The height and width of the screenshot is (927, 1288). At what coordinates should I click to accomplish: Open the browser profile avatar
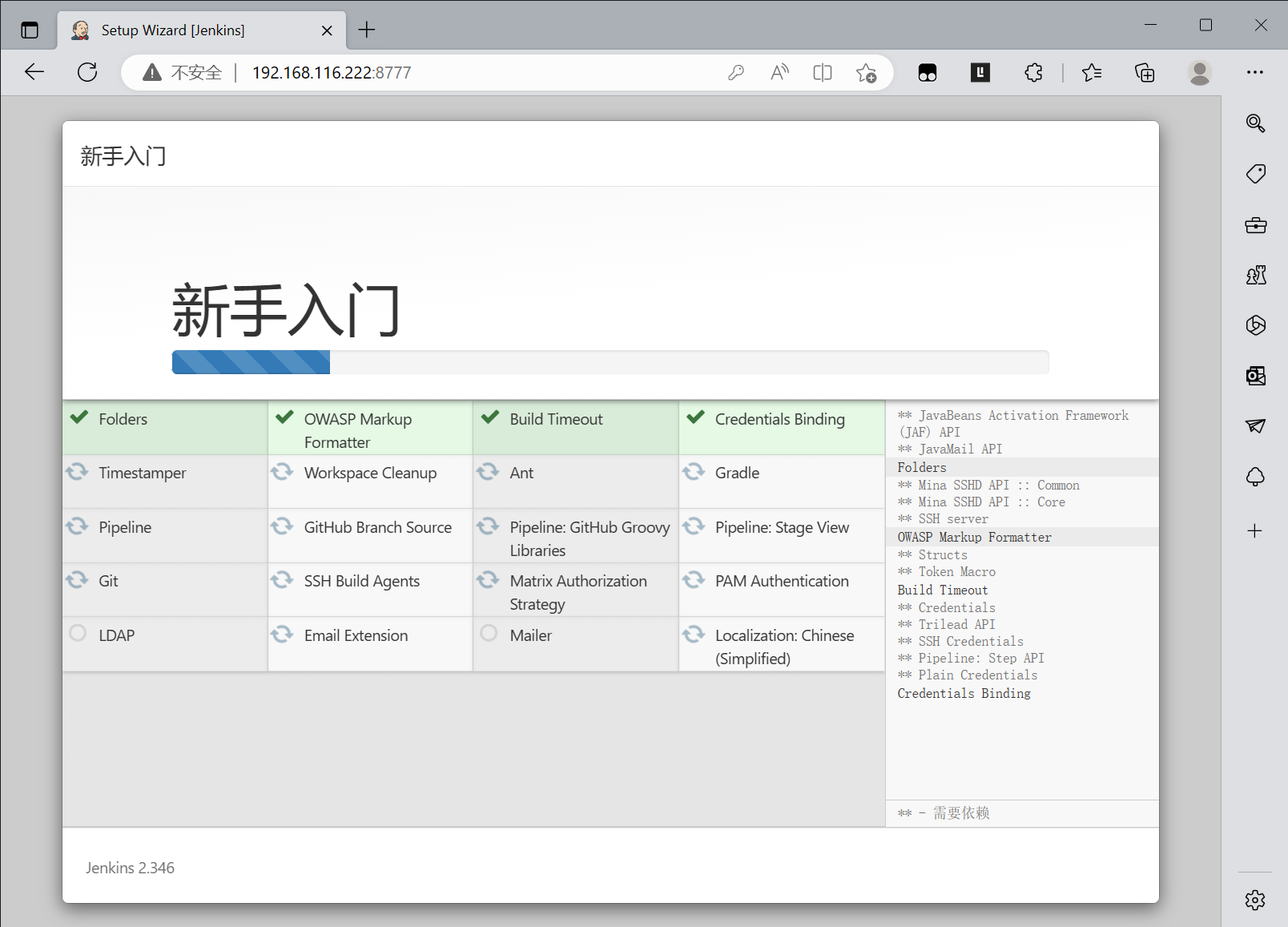click(x=1199, y=73)
